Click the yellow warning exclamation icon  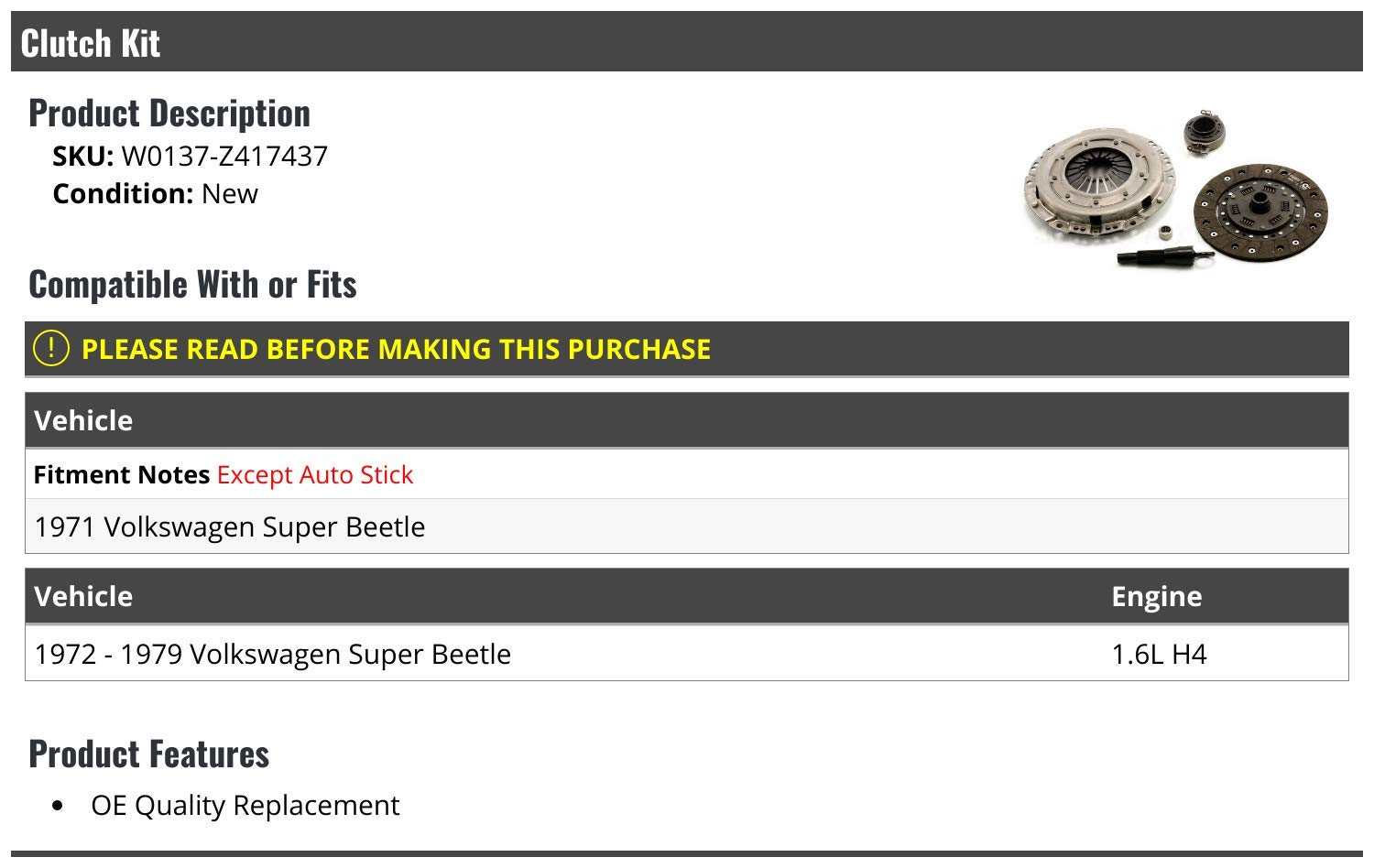pos(50,348)
